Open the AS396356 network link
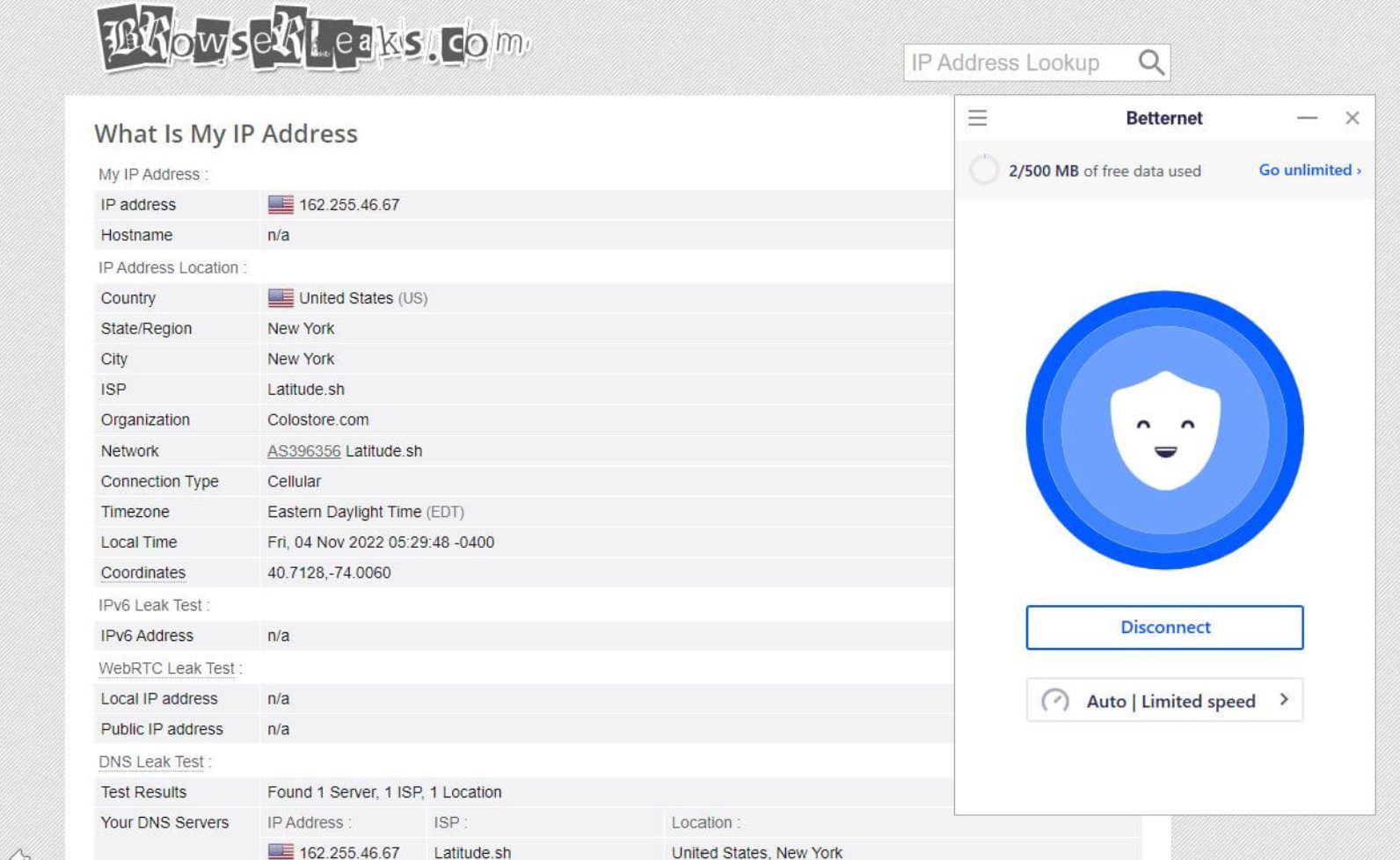The width and height of the screenshot is (1400, 860). coord(303,451)
